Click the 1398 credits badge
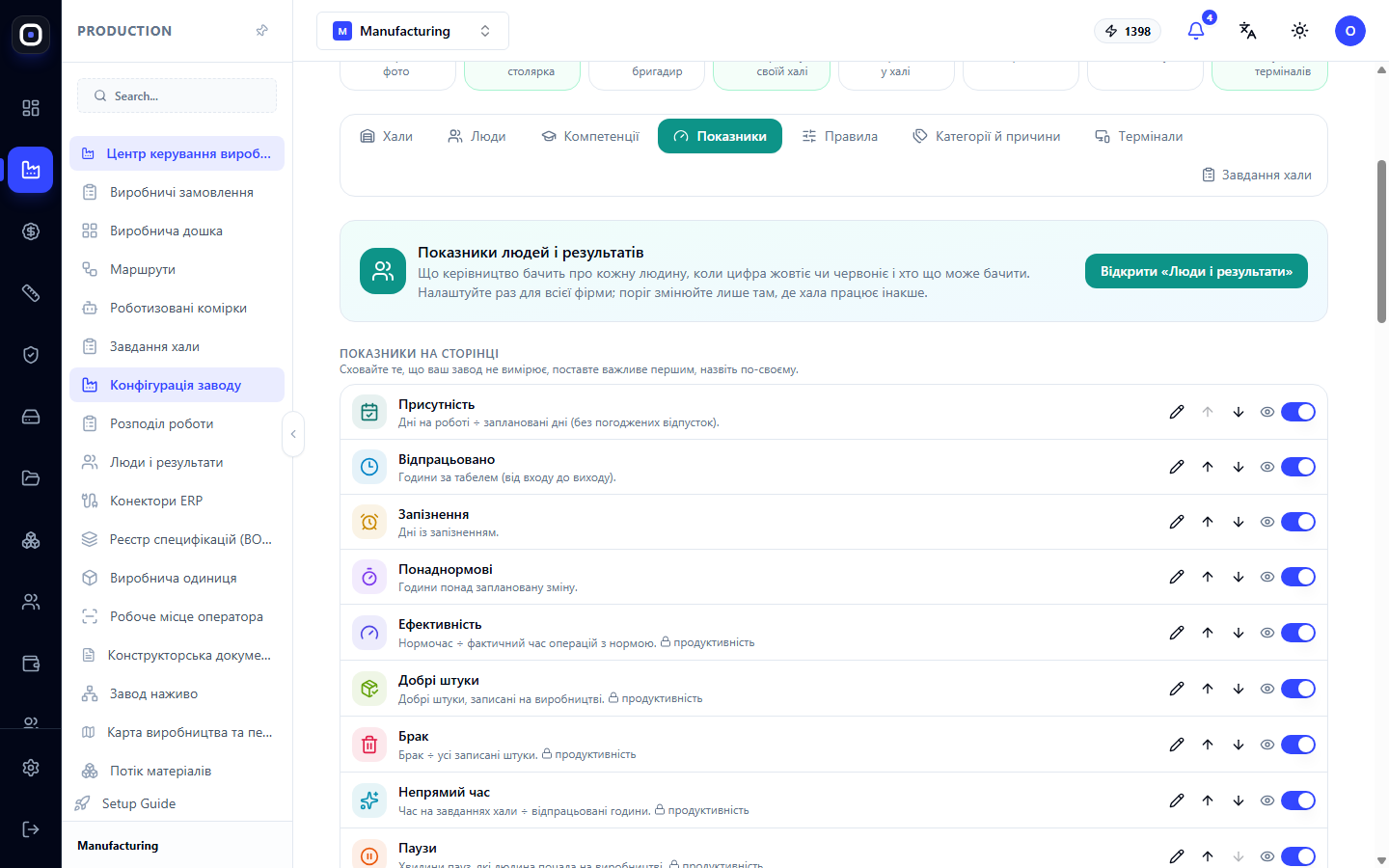 [1129, 31]
